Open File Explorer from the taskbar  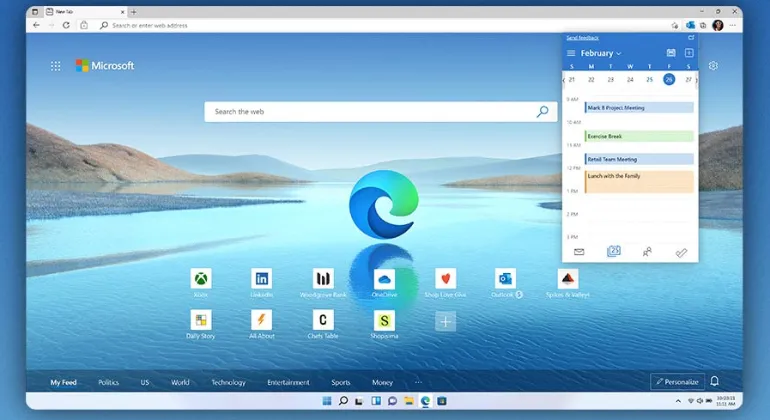[x=409, y=401]
